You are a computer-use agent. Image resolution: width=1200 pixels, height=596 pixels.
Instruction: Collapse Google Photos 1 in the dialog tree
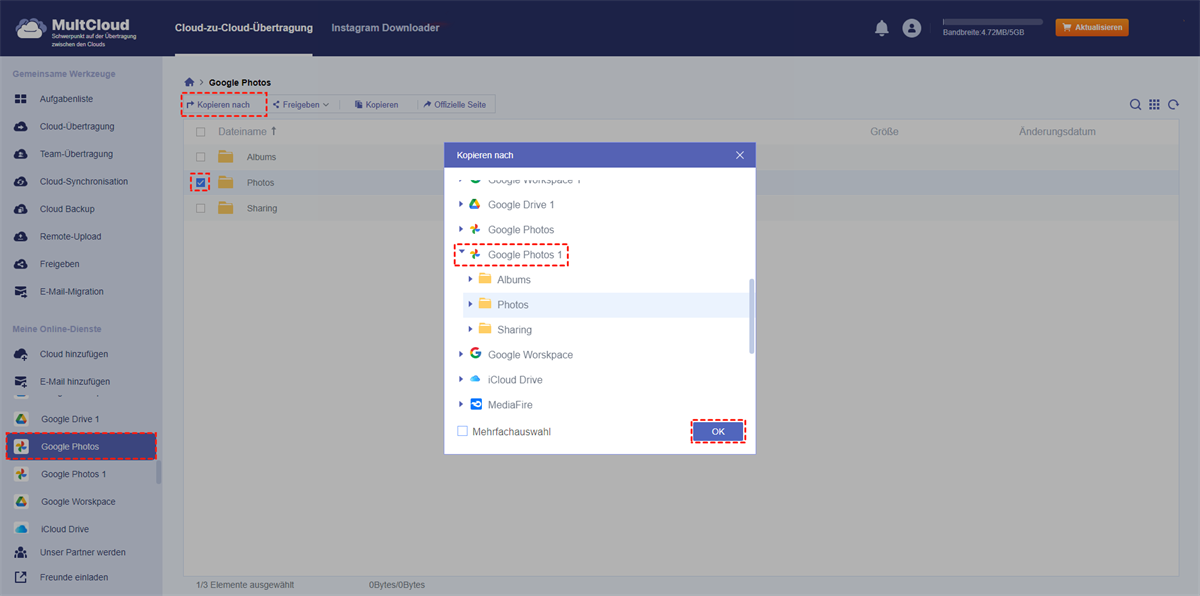[x=461, y=254]
